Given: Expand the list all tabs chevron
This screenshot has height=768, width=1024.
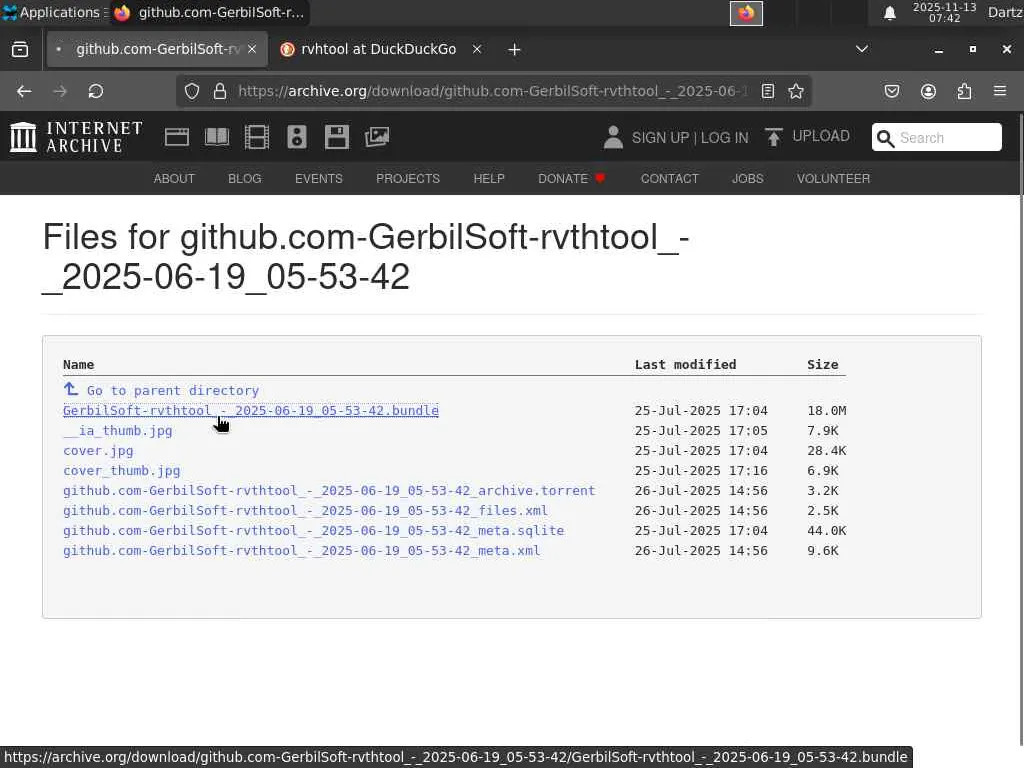Looking at the screenshot, I should click(862, 50).
